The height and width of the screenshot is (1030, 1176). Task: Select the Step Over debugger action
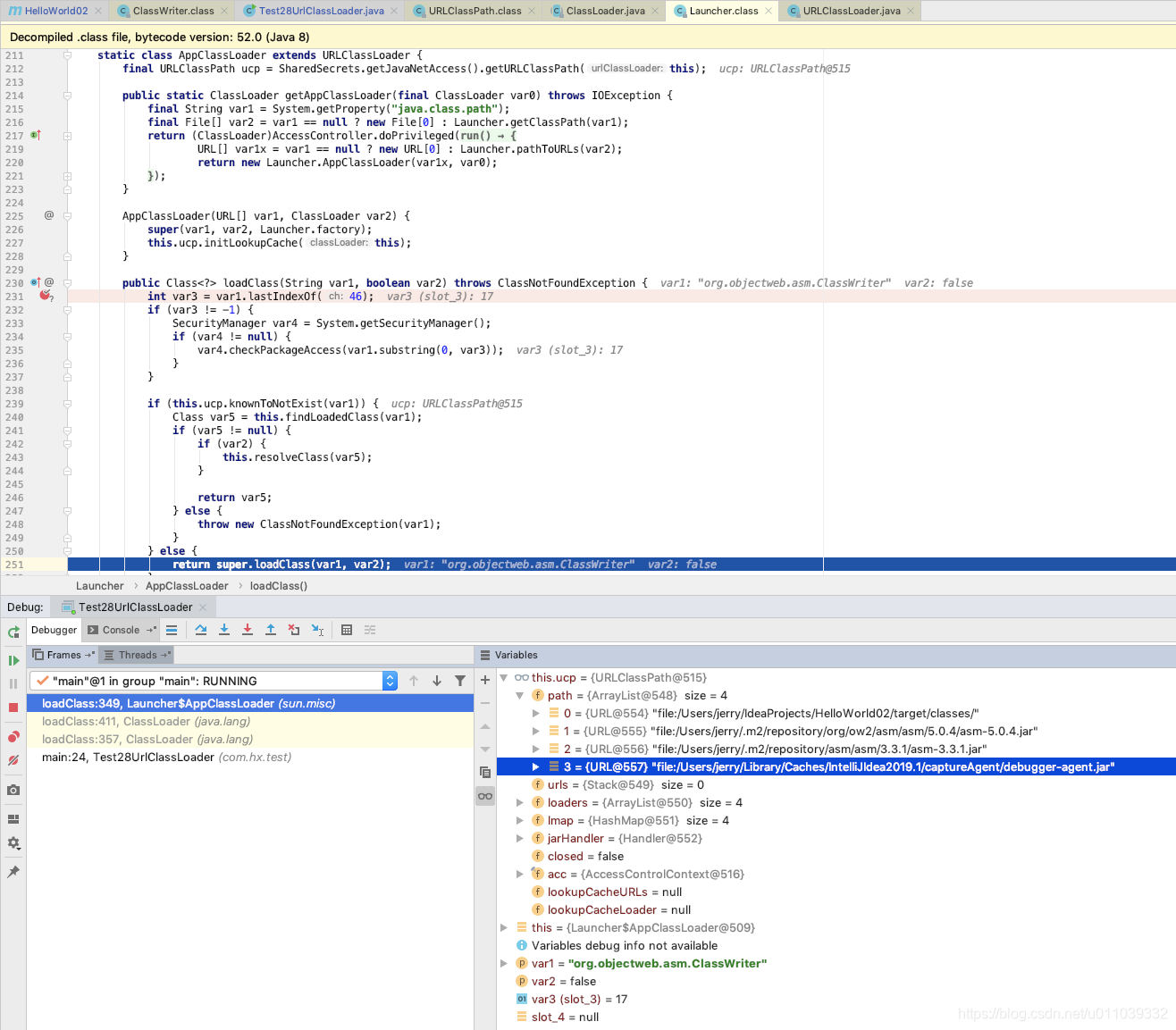click(201, 630)
